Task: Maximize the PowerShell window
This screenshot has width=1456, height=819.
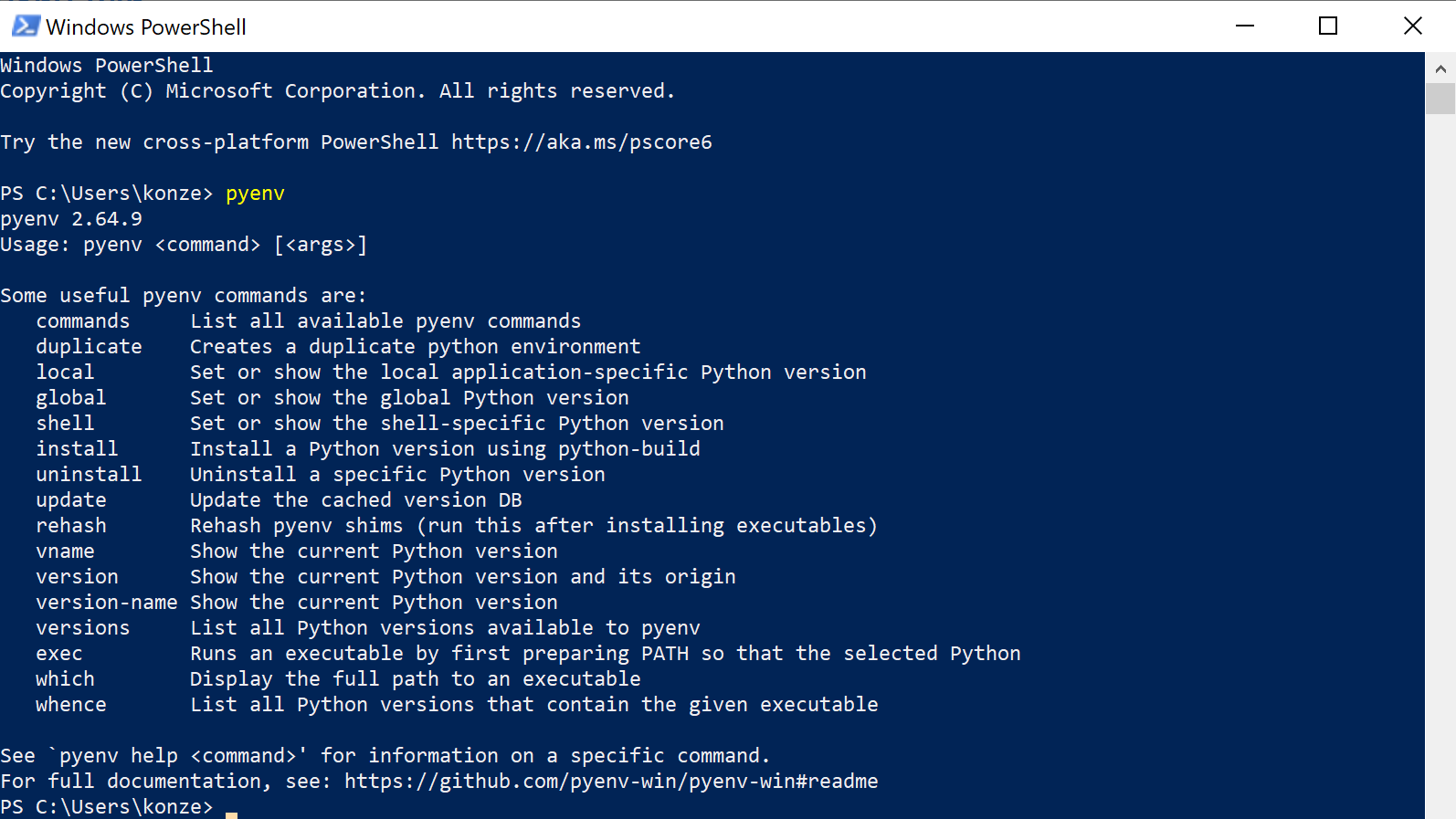Action: tap(1327, 26)
